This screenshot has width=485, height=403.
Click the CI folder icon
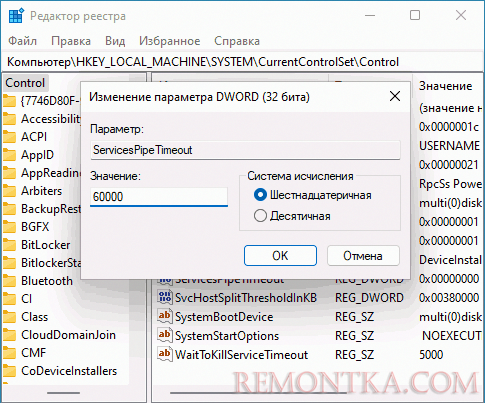[9, 299]
